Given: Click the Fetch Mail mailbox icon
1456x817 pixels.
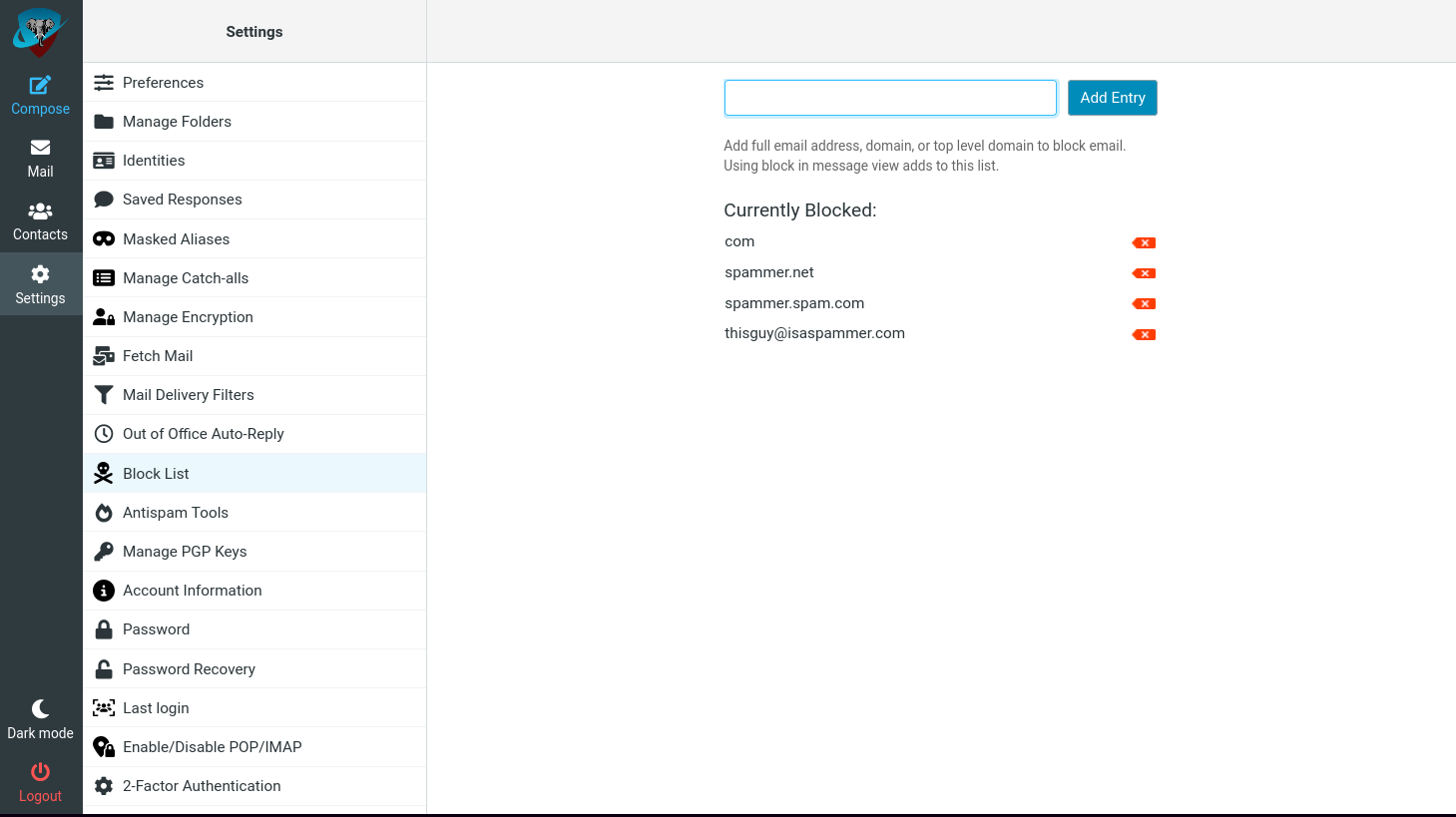Looking at the screenshot, I should coord(104,356).
